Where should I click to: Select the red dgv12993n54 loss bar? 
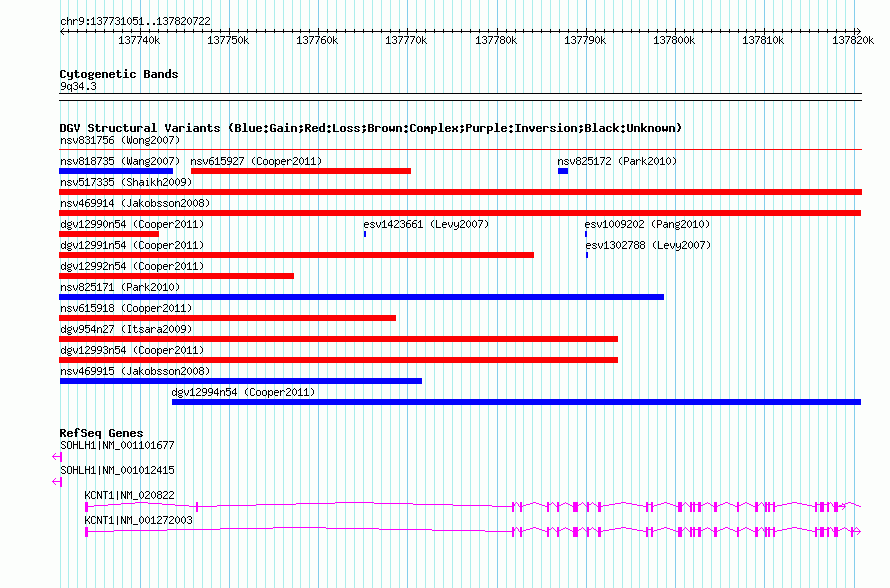click(338, 360)
